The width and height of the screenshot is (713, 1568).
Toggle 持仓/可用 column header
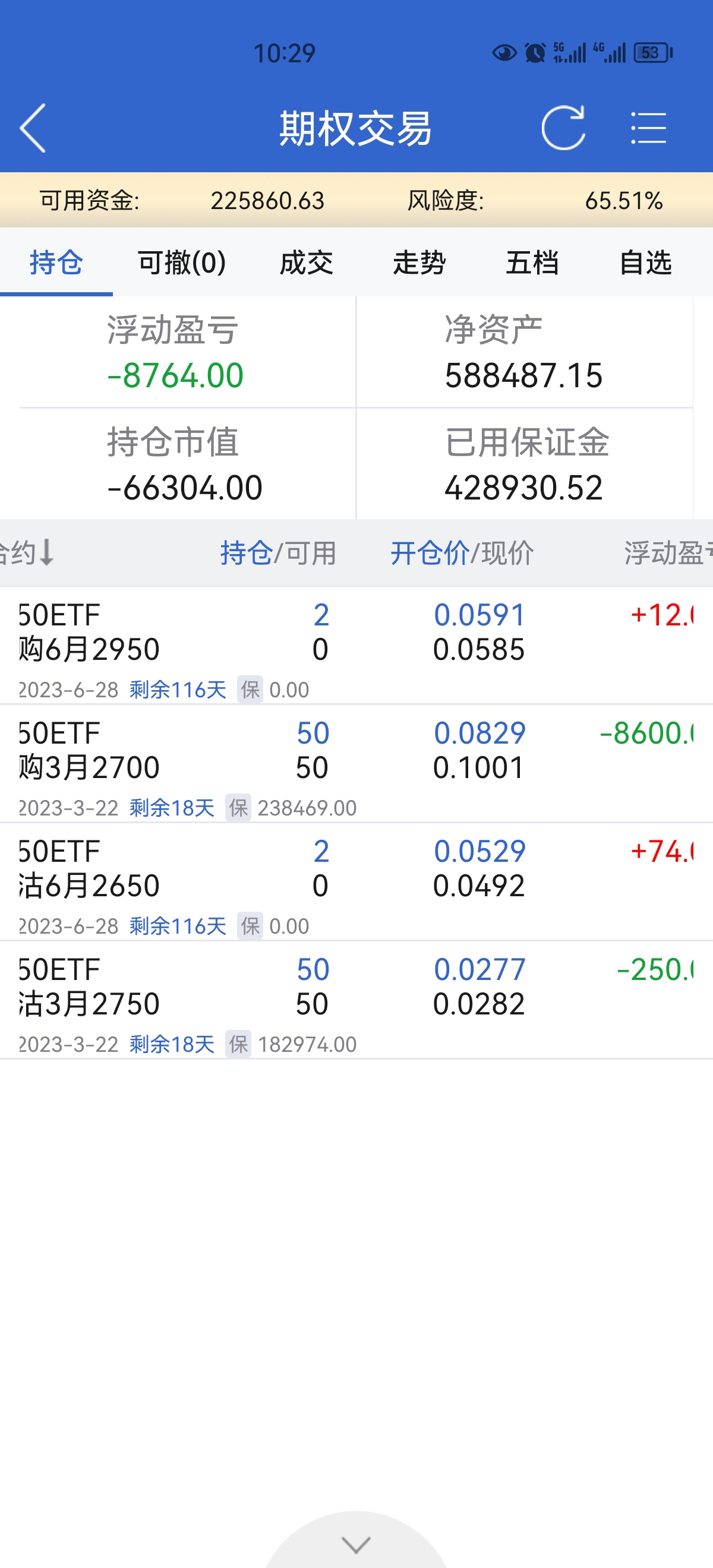click(278, 553)
